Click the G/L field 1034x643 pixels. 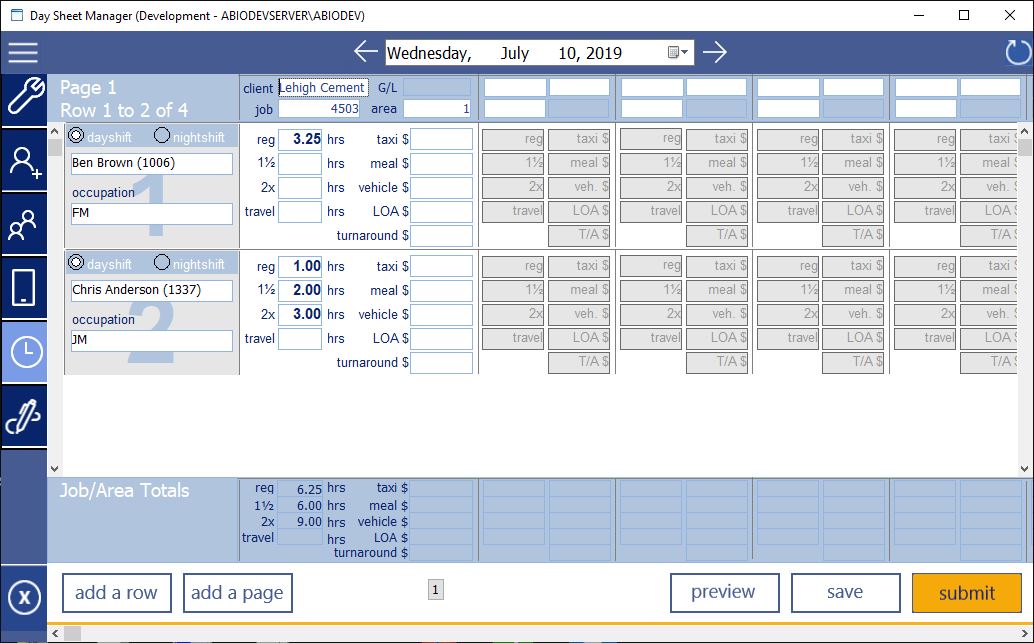[437, 88]
